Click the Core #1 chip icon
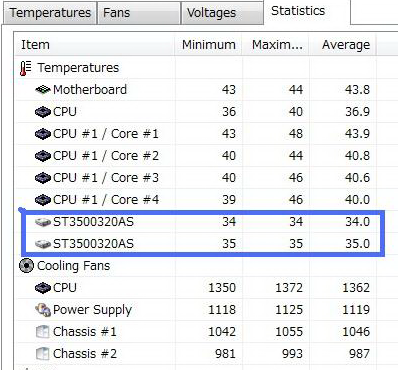This screenshot has width=398, height=370. click(43, 134)
